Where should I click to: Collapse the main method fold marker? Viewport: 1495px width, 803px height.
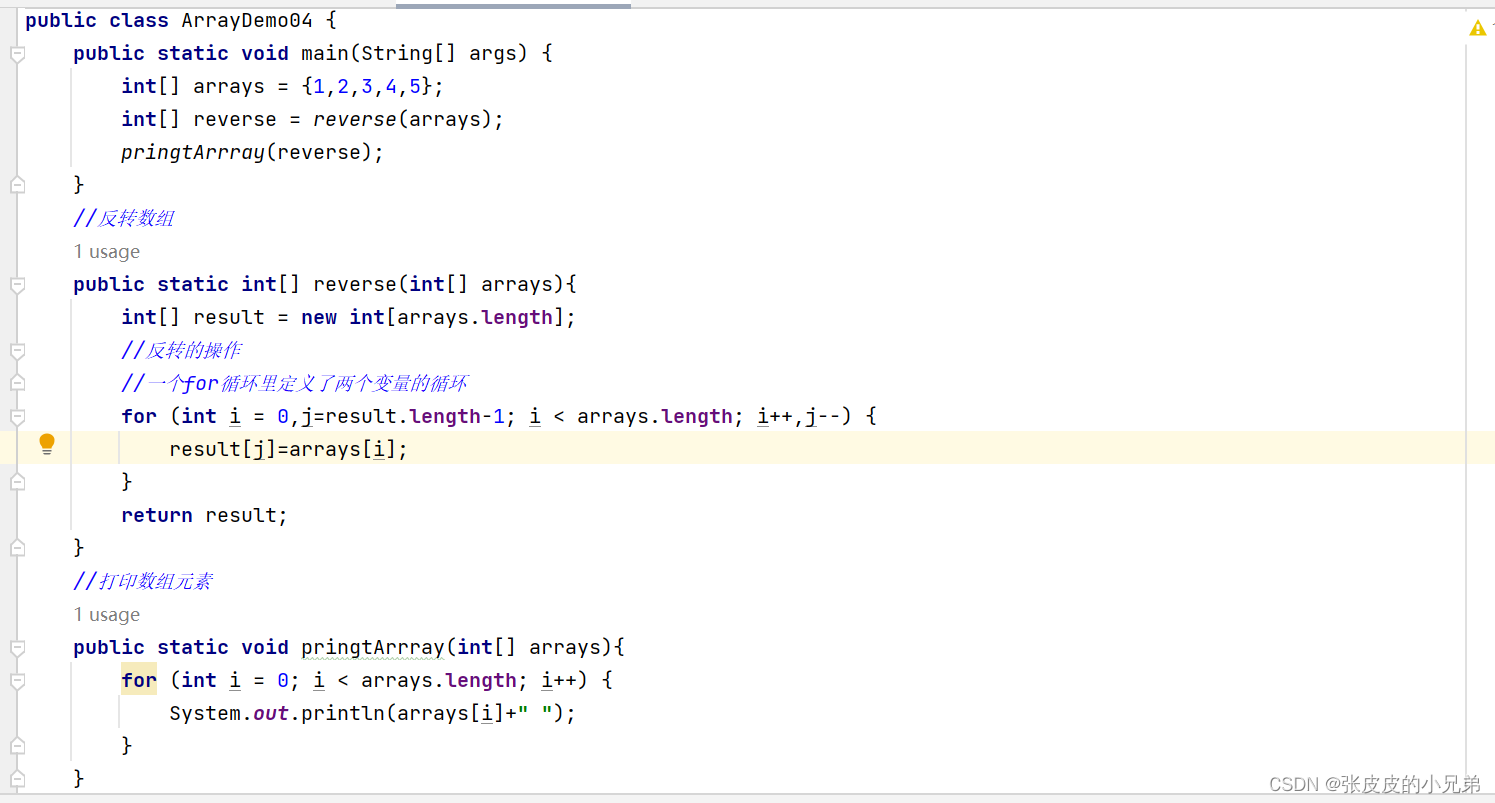pos(17,54)
